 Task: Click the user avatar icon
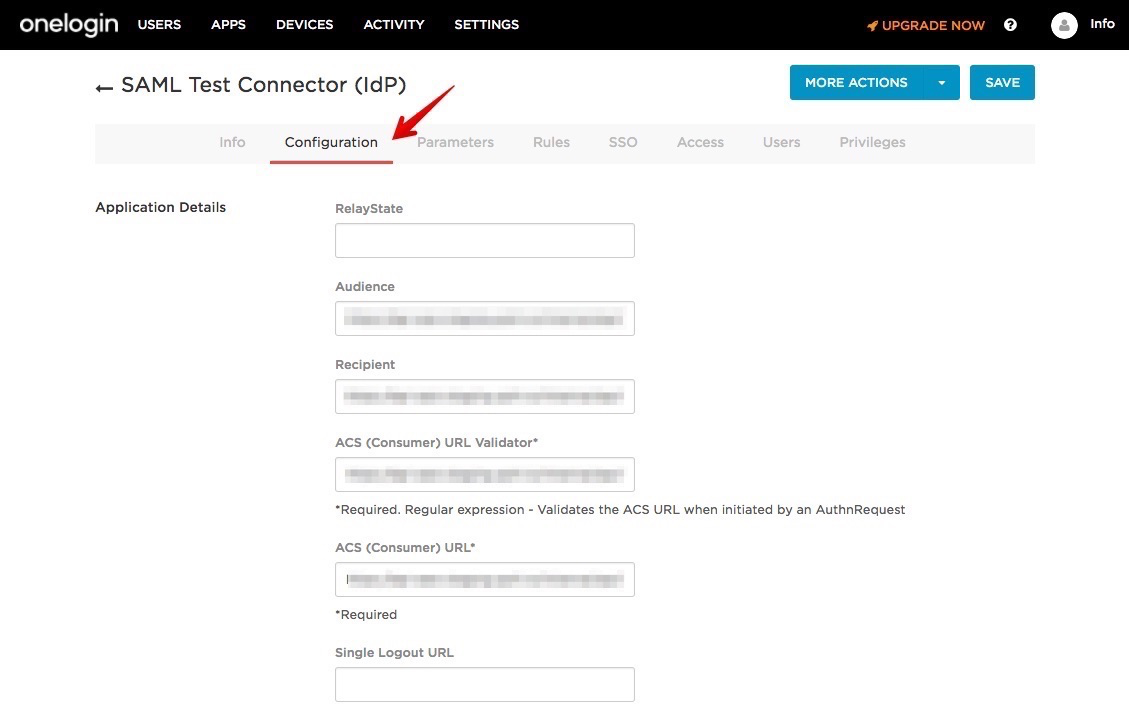pyautogui.click(x=1064, y=25)
